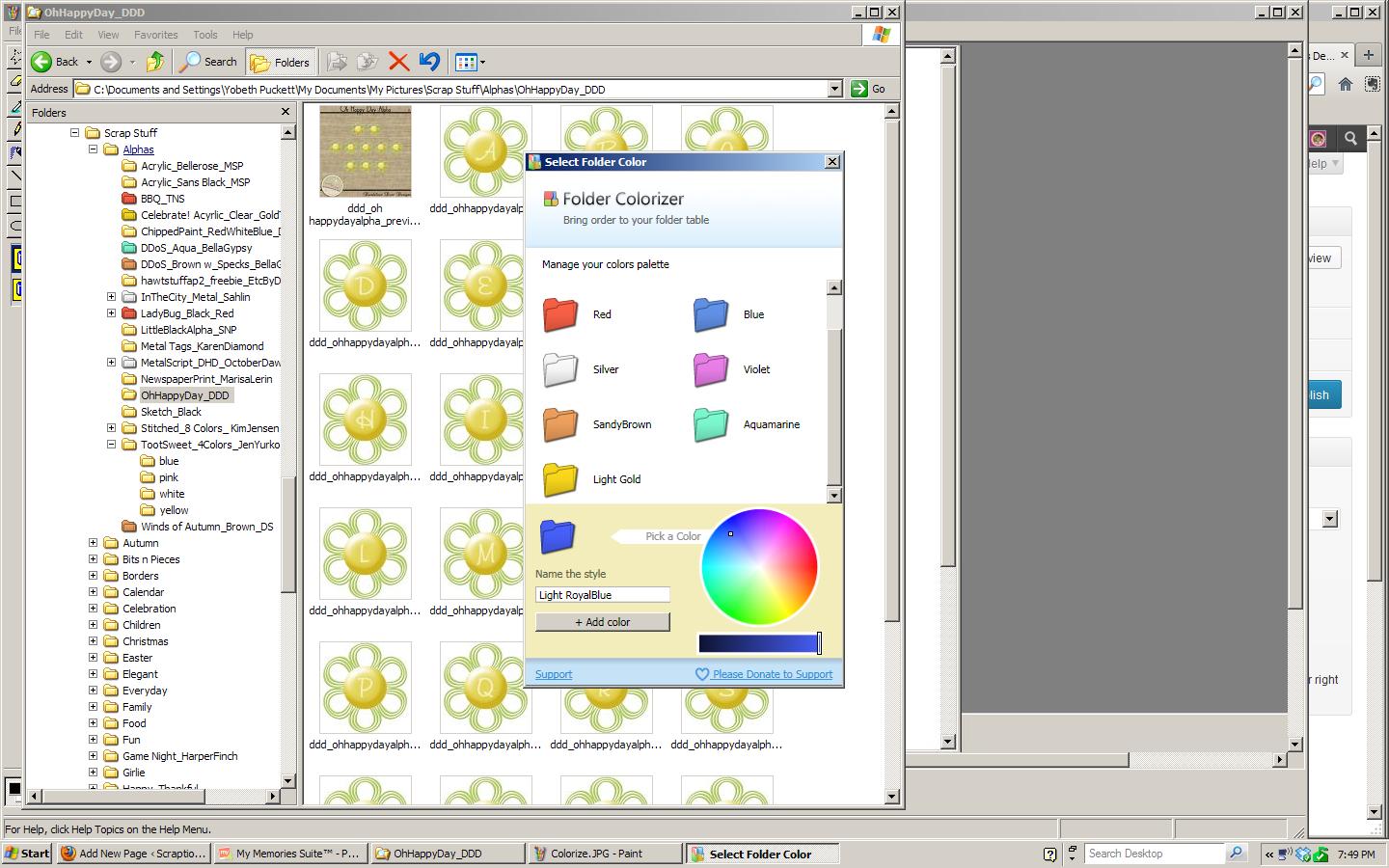Image resolution: width=1389 pixels, height=868 pixels.
Task: Toggle the Folders pane button
Action: 281,62
